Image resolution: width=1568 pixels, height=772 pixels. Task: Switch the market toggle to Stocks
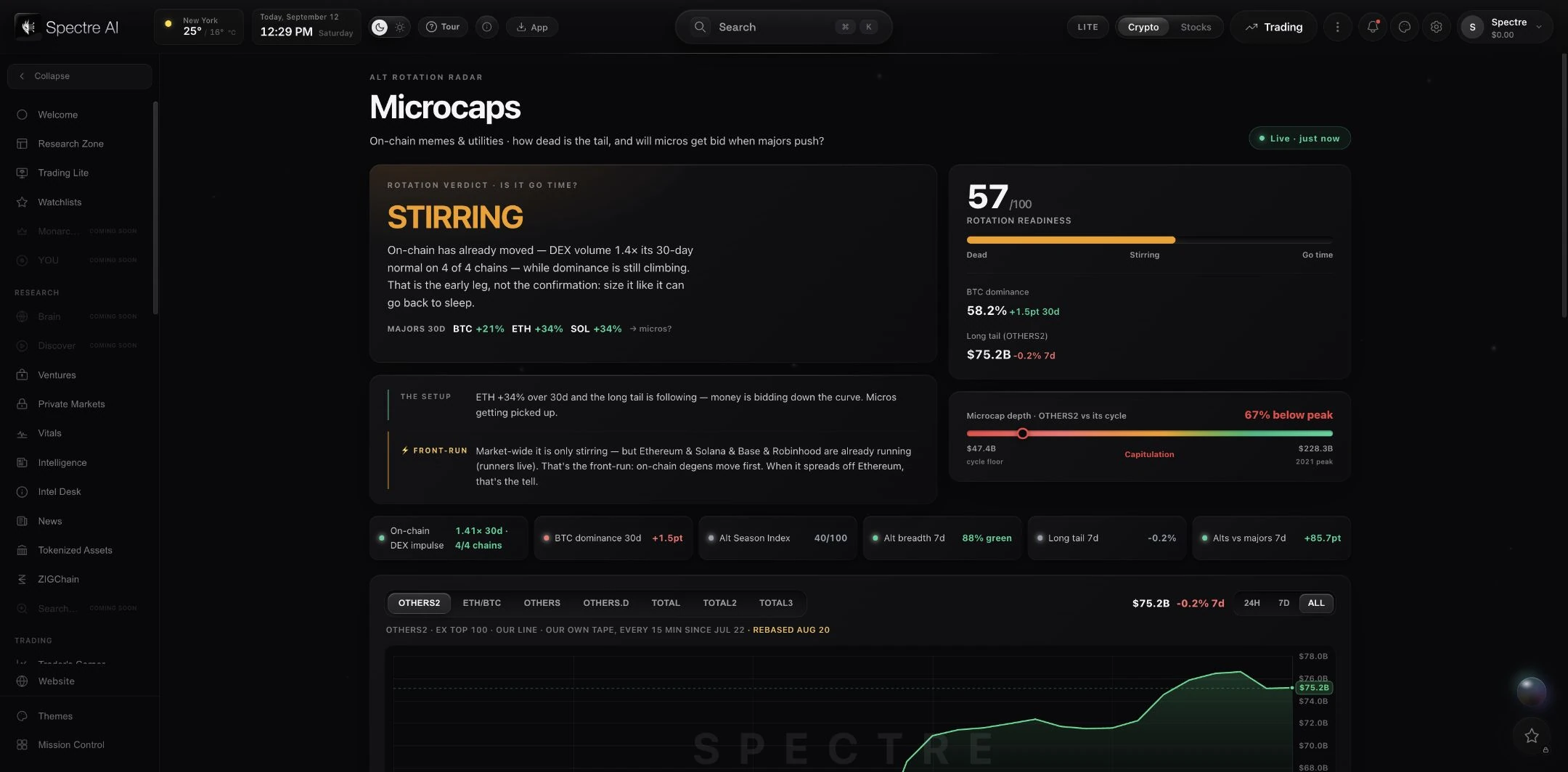(x=1196, y=27)
